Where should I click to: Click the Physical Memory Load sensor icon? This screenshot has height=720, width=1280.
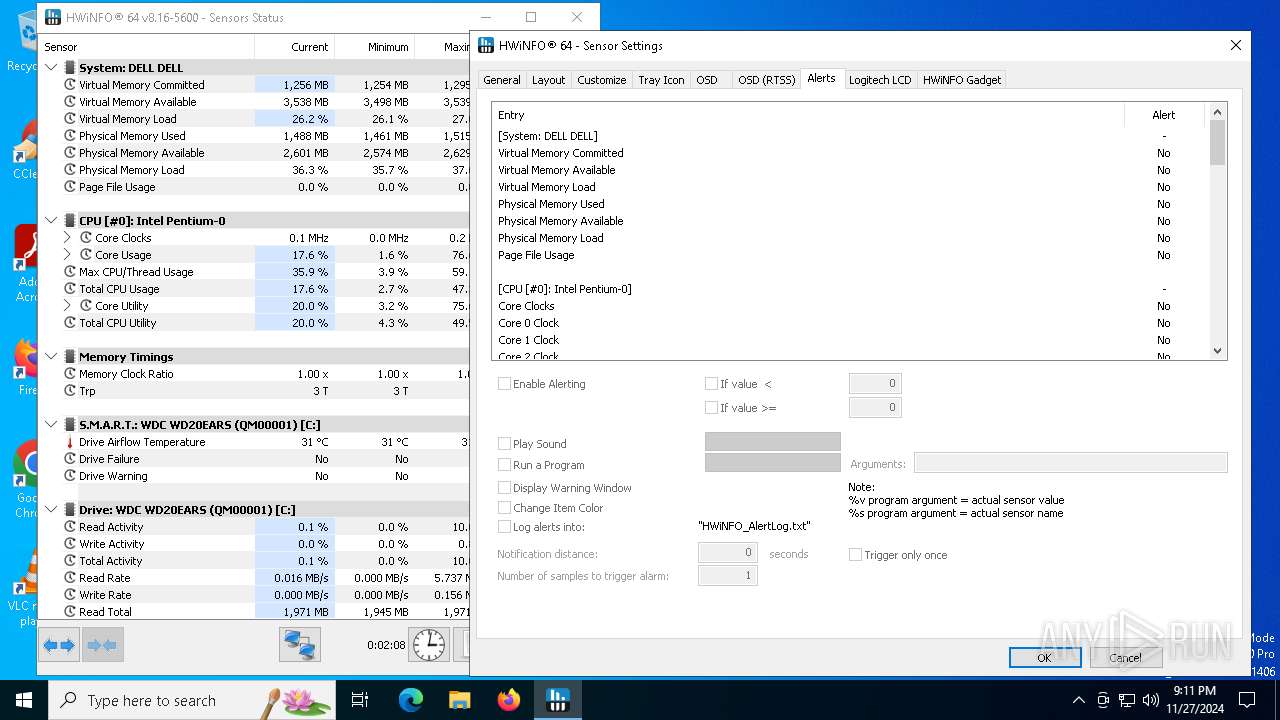pyautogui.click(x=70, y=170)
